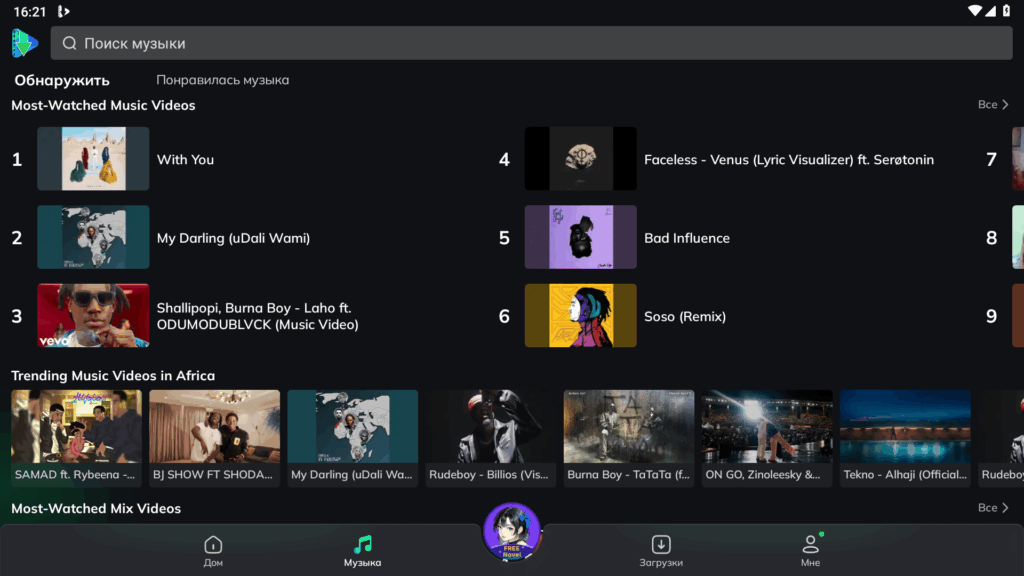Check the Wi-Fi status icon
Screen dimensions: 1024x576
point(974,10)
